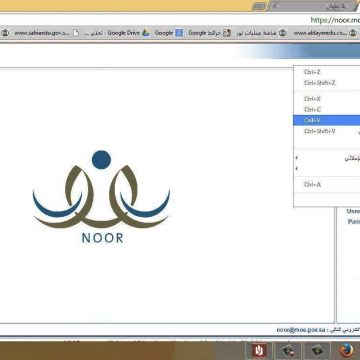Expand the first submenu arrow in context menu
Image resolution: width=360 pixels, height=360 pixels.
[x=297, y=158]
